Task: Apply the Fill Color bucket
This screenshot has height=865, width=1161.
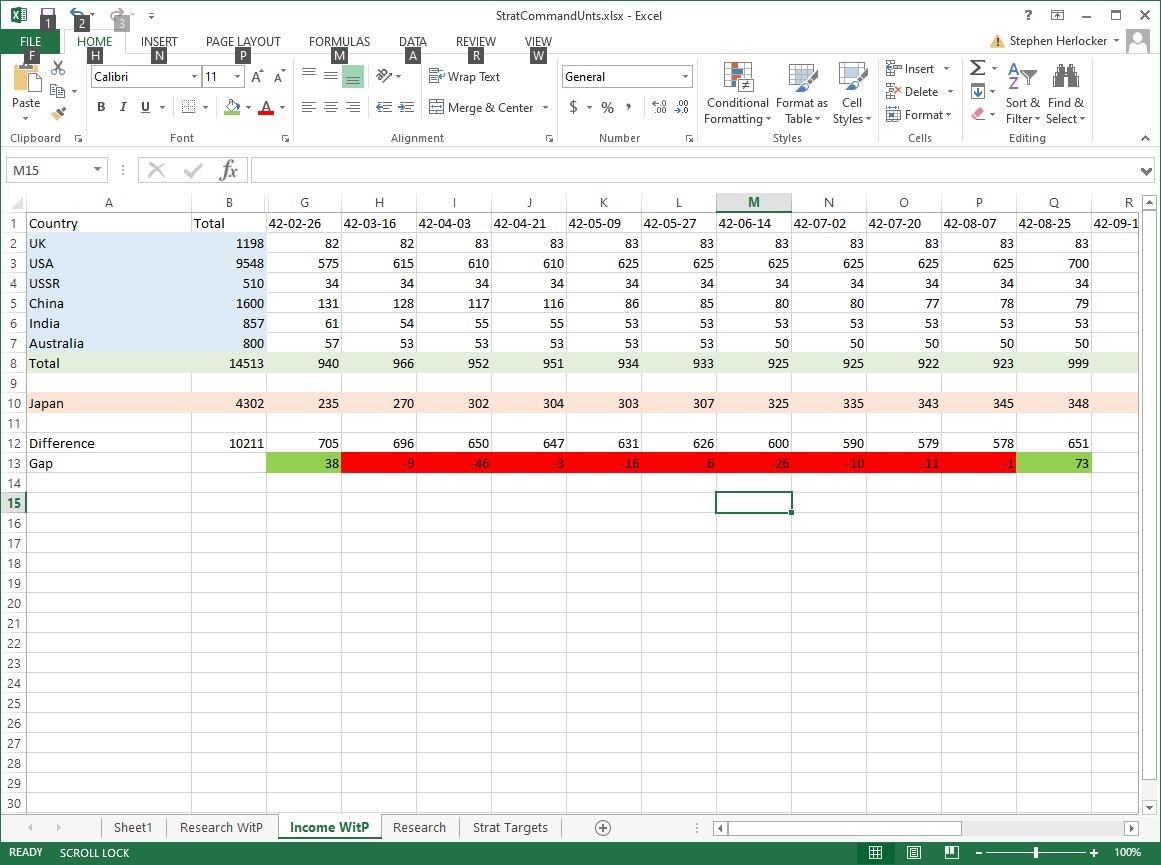Action: pyautogui.click(x=232, y=107)
